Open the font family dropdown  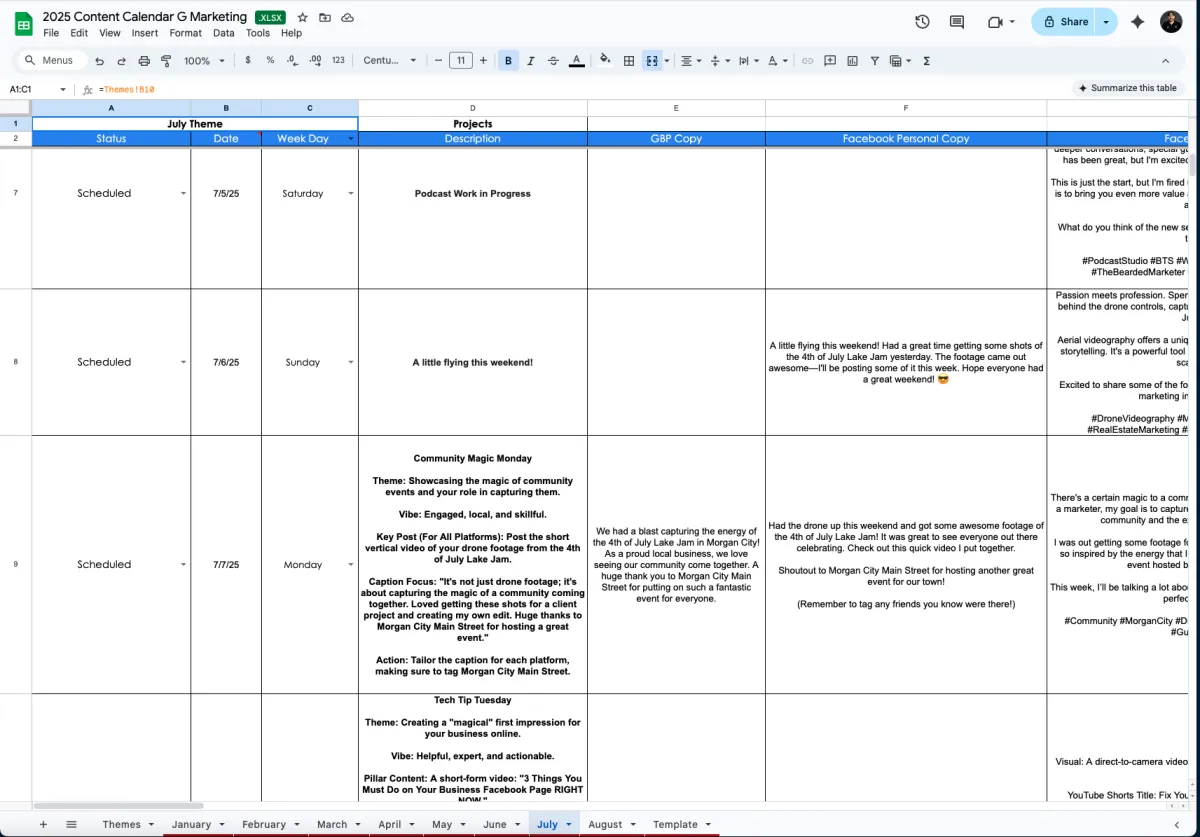coord(389,61)
